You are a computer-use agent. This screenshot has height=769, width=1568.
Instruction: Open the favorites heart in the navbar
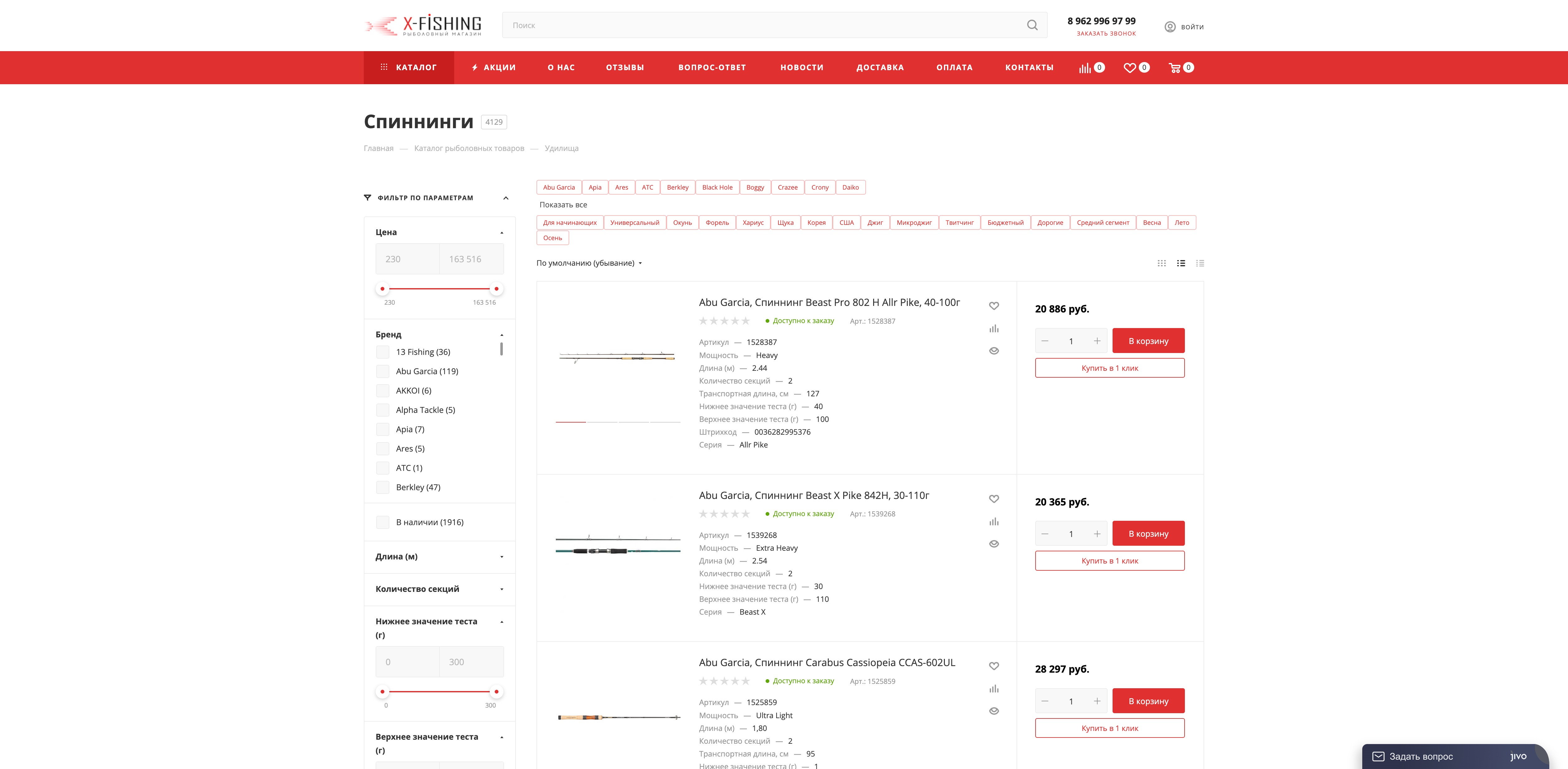pyautogui.click(x=1129, y=68)
